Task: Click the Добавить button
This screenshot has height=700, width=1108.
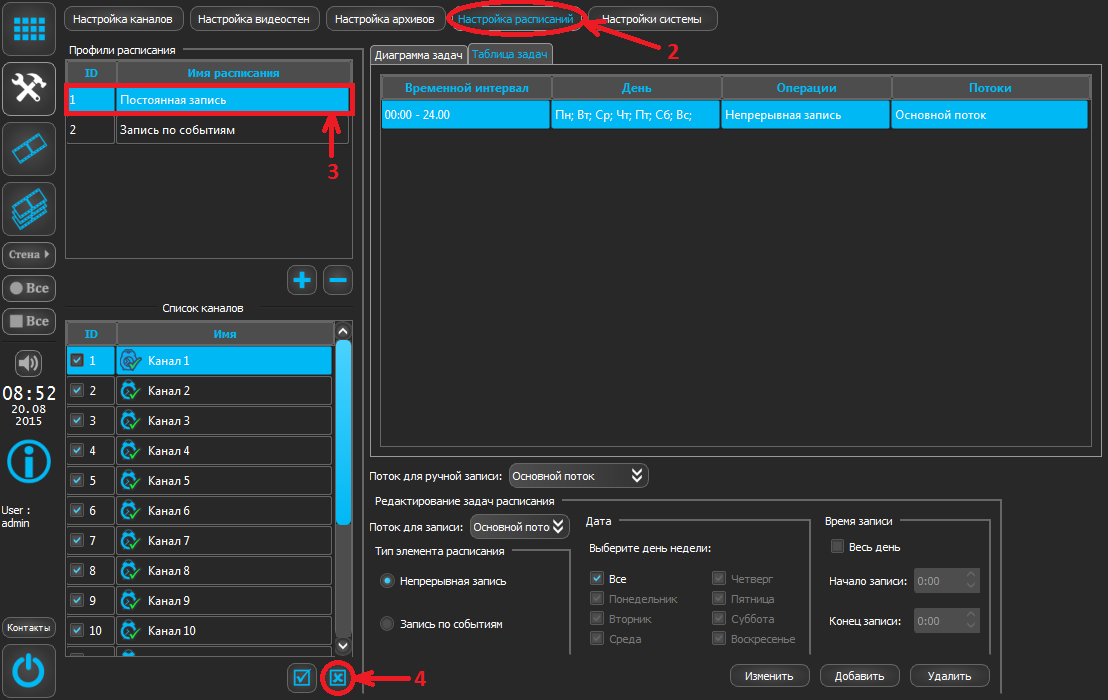Action: (x=859, y=676)
